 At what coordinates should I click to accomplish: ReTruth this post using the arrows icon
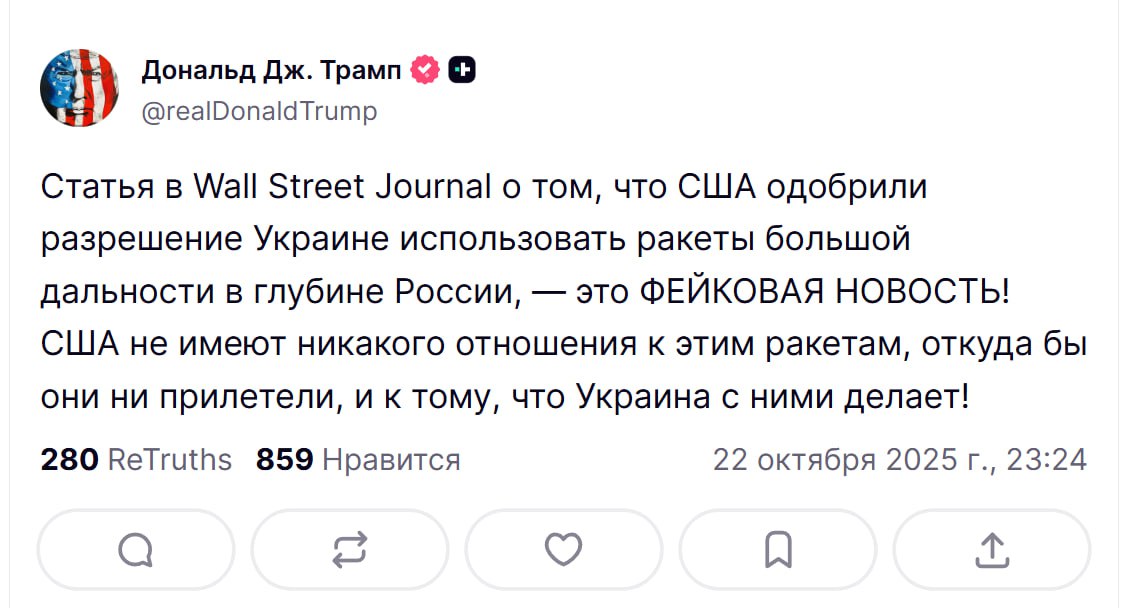click(x=349, y=548)
